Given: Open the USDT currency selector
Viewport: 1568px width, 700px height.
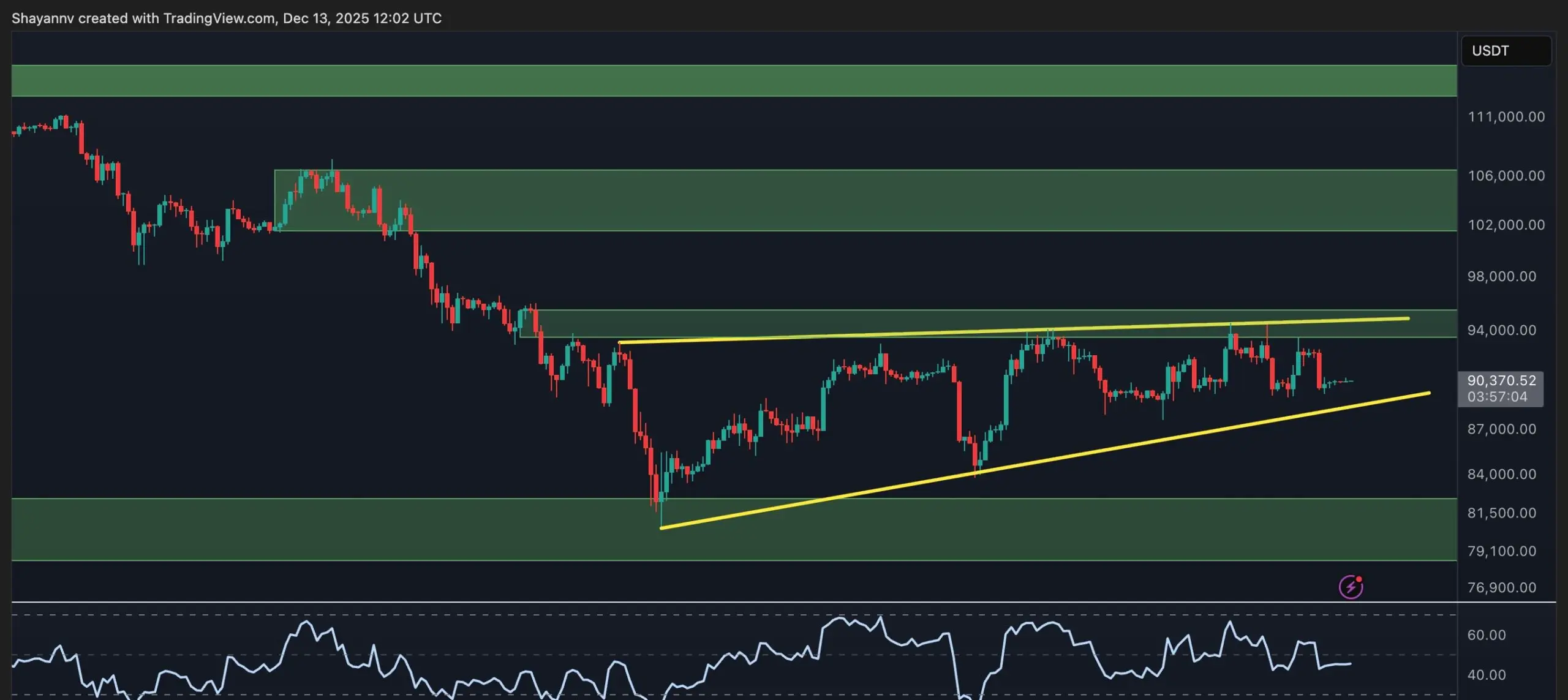Looking at the screenshot, I should coord(1506,51).
